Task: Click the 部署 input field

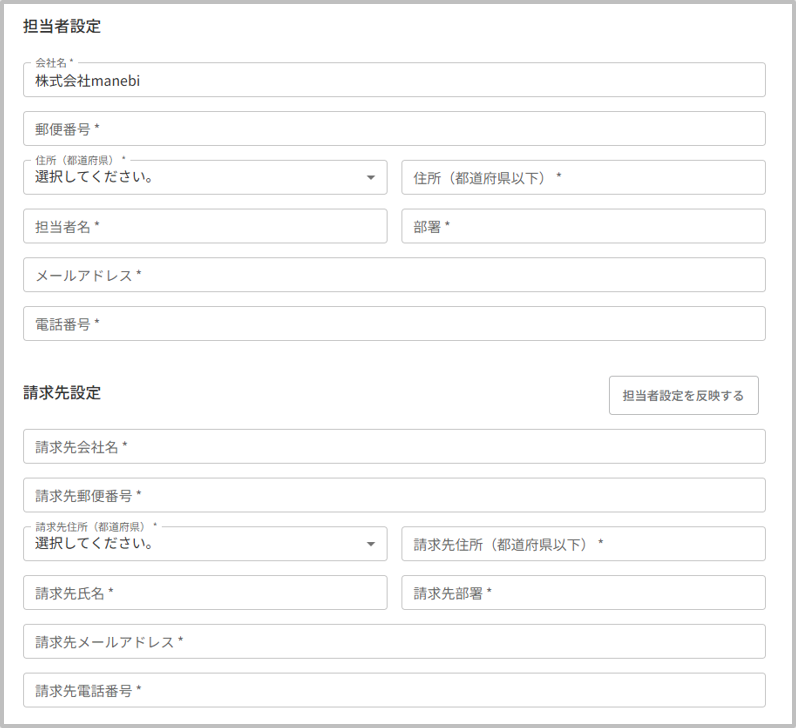Action: coord(583,226)
